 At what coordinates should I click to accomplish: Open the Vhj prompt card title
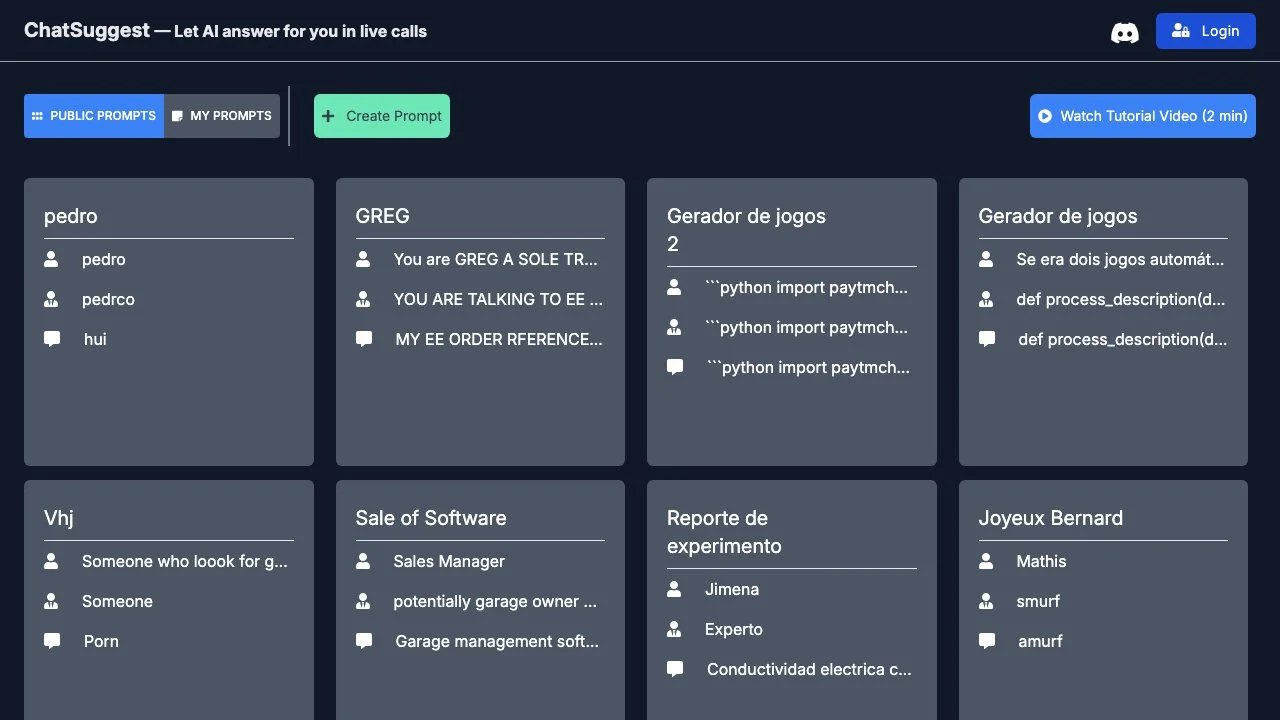[59, 518]
